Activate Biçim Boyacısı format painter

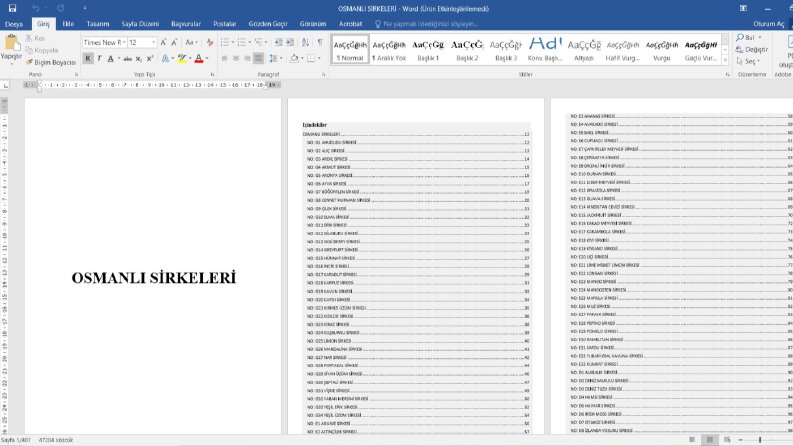point(51,62)
